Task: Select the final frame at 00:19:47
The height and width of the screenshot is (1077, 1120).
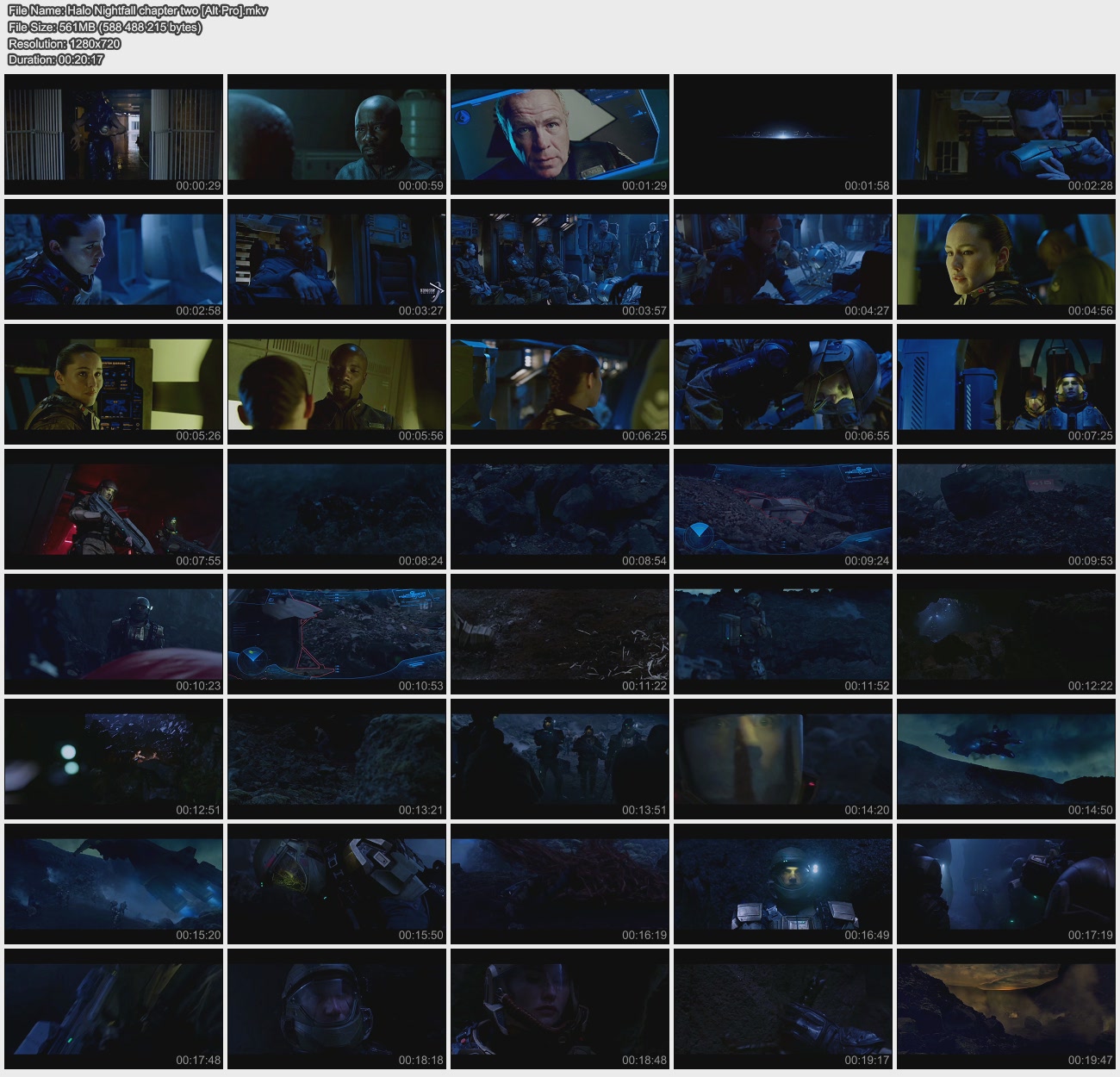Action: pyautogui.click(x=1005, y=1009)
